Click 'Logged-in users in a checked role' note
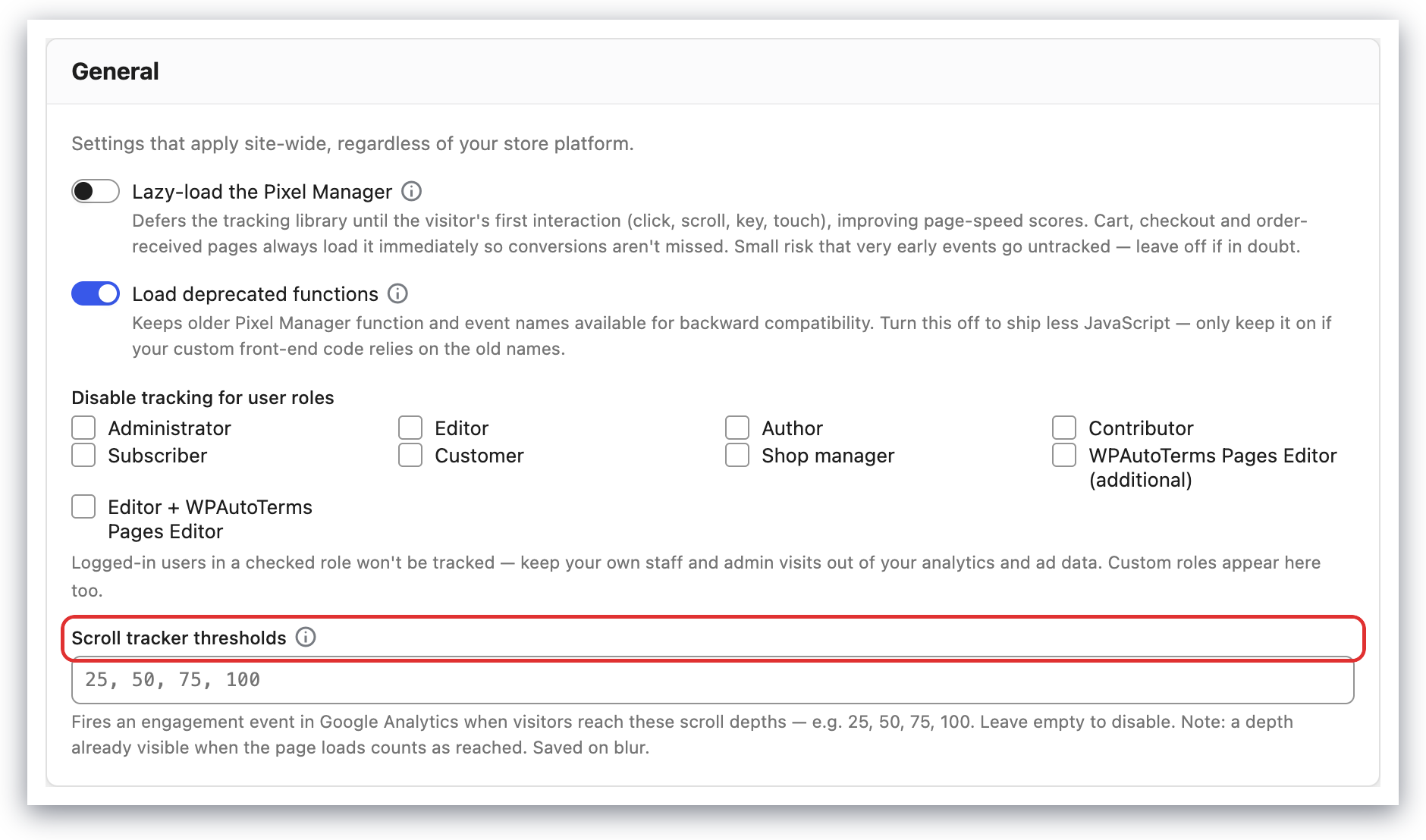This screenshot has width=1426, height=840. click(696, 576)
